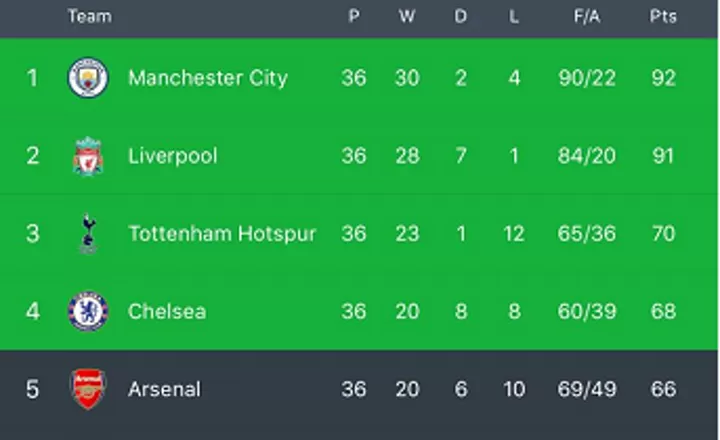This screenshot has width=720, height=440.
Task: Sort by the Pts column header
Action: click(663, 17)
